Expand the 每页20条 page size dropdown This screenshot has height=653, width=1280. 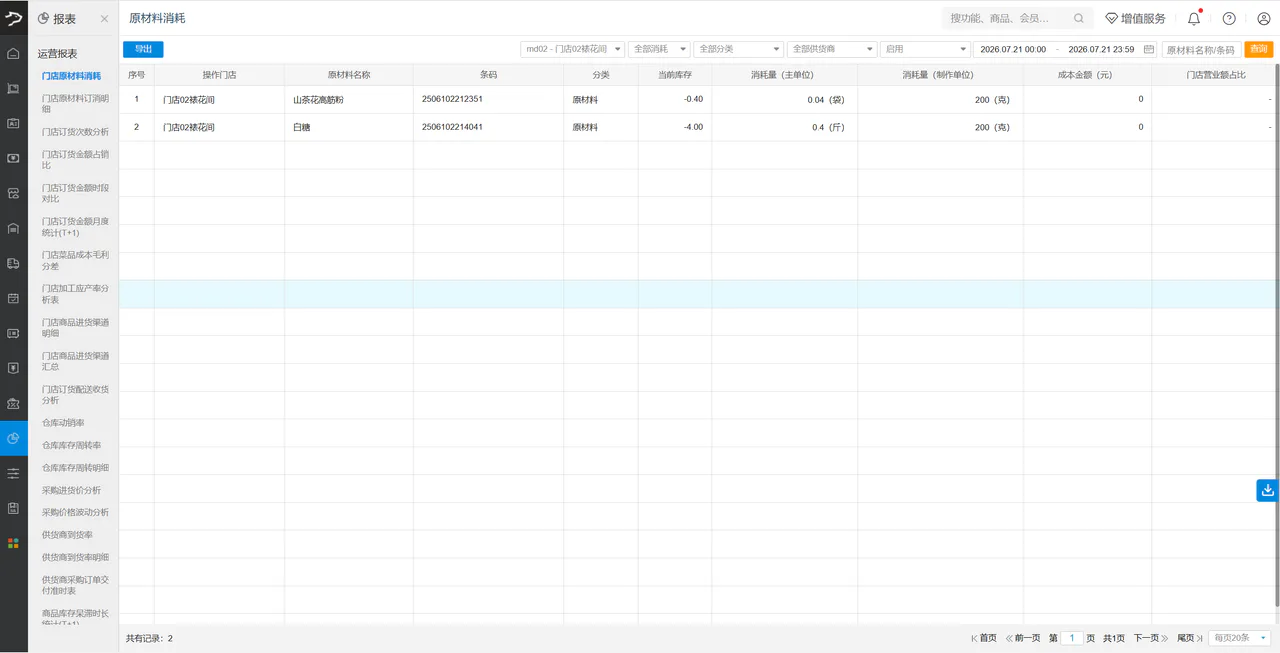click(1240, 638)
